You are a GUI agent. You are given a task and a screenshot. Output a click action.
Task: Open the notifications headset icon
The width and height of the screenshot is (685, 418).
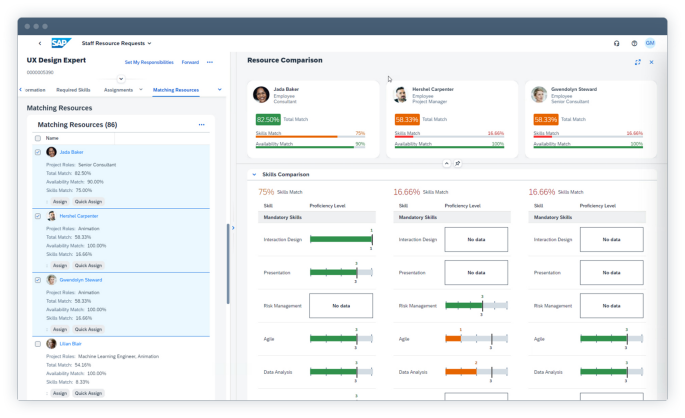tap(616, 44)
